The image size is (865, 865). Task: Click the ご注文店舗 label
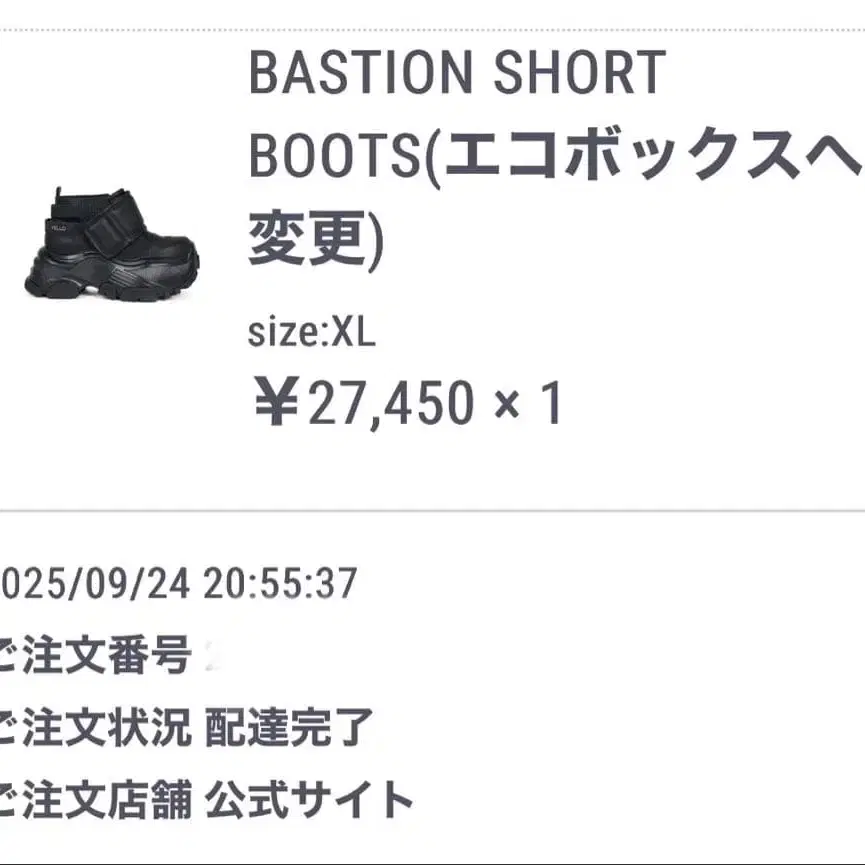pos(94,799)
